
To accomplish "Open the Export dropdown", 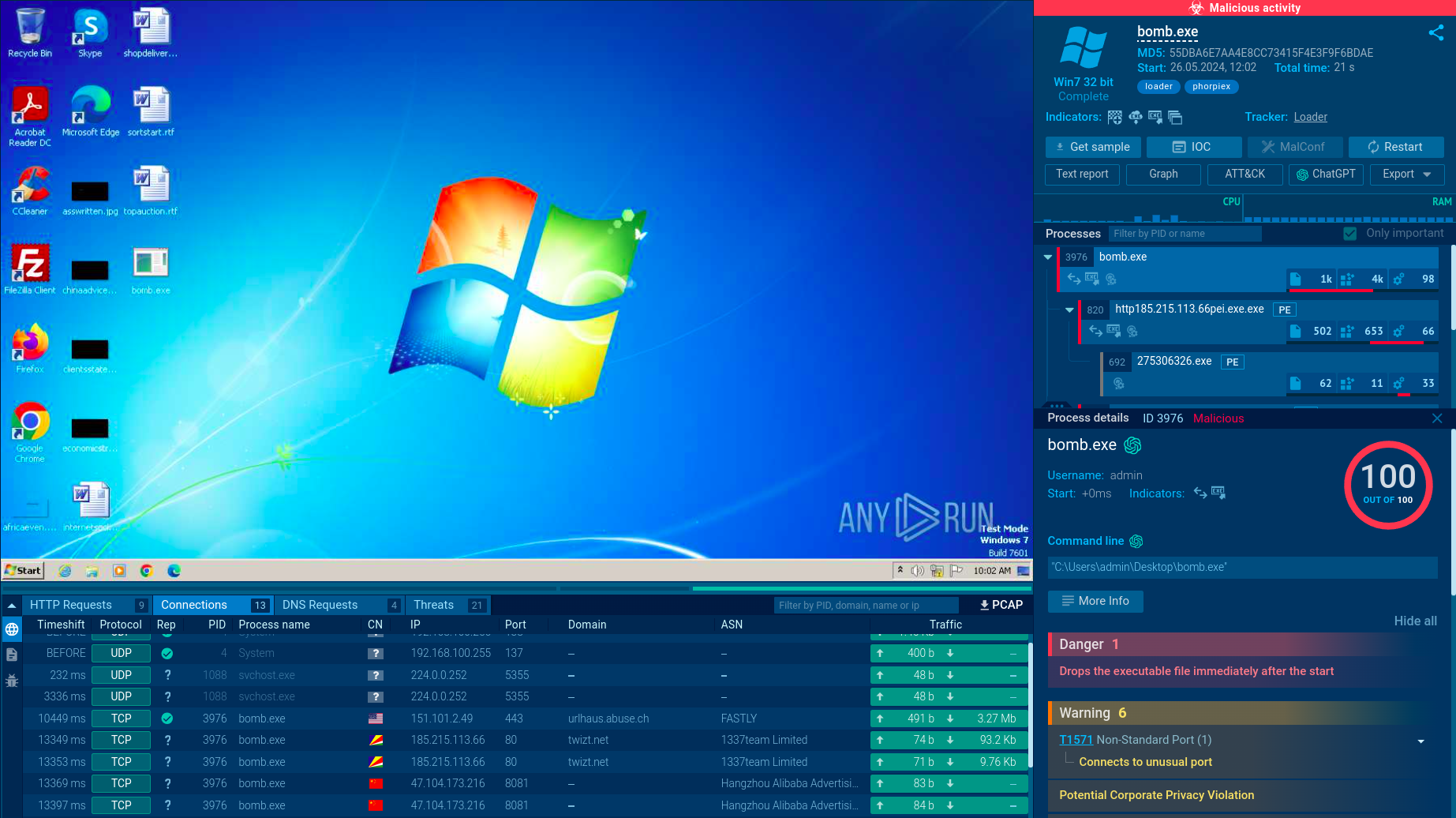I will click(x=1407, y=174).
